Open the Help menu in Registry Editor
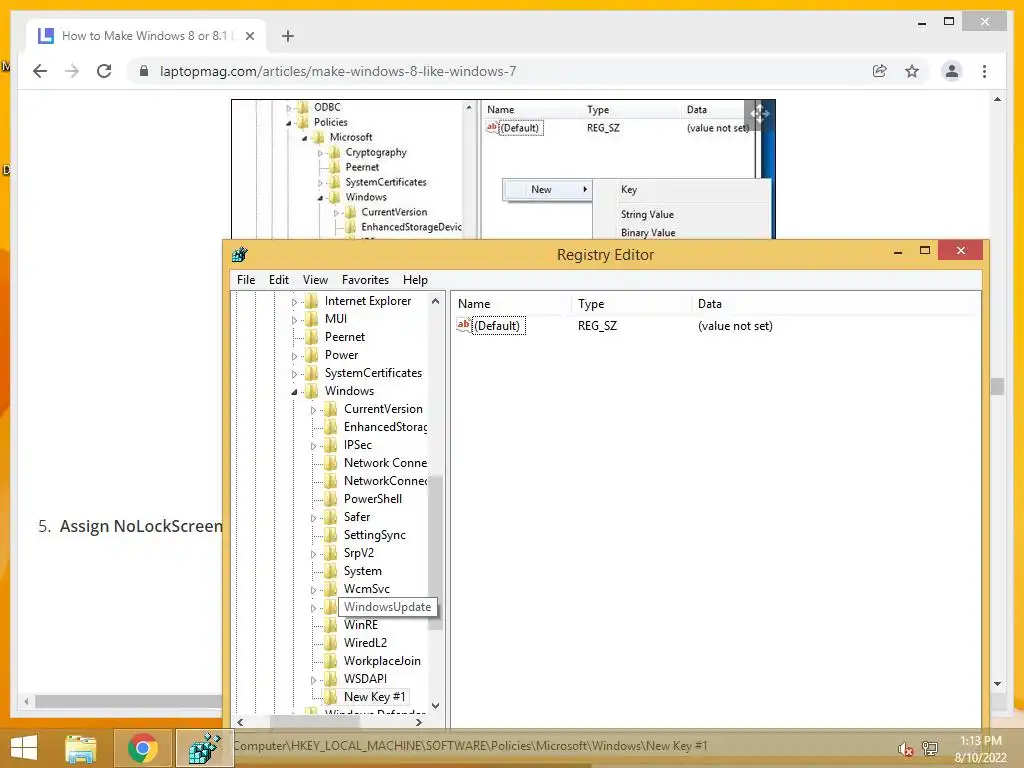The width and height of the screenshot is (1024, 768). (415, 280)
